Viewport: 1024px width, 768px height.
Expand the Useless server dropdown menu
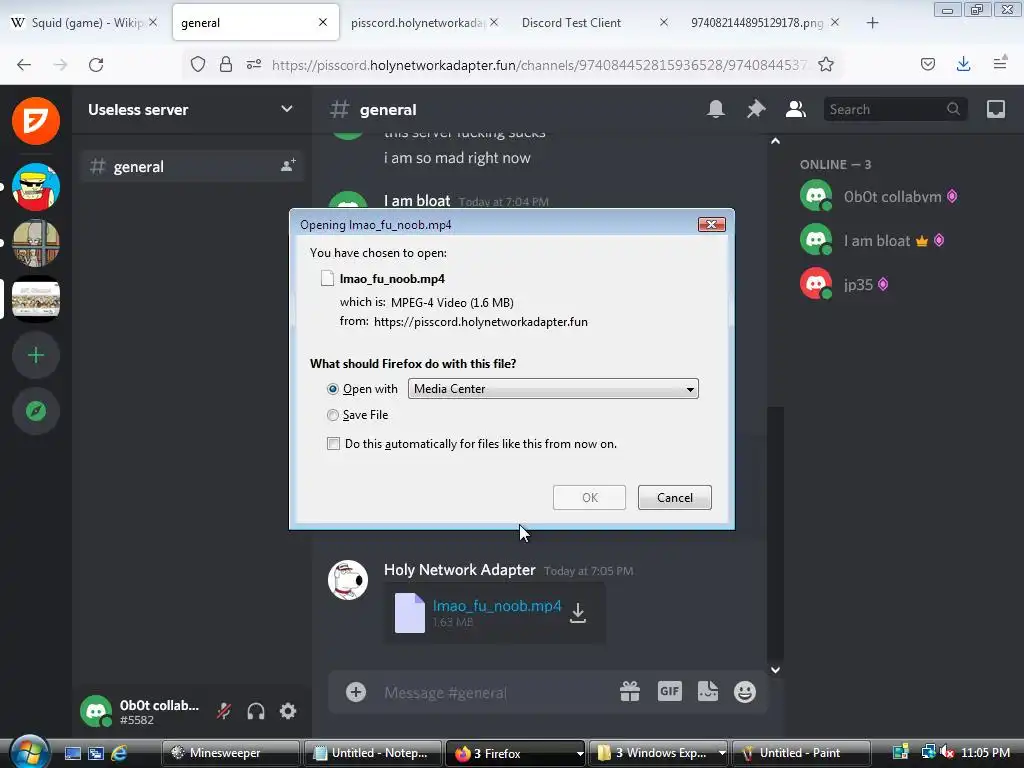point(287,109)
